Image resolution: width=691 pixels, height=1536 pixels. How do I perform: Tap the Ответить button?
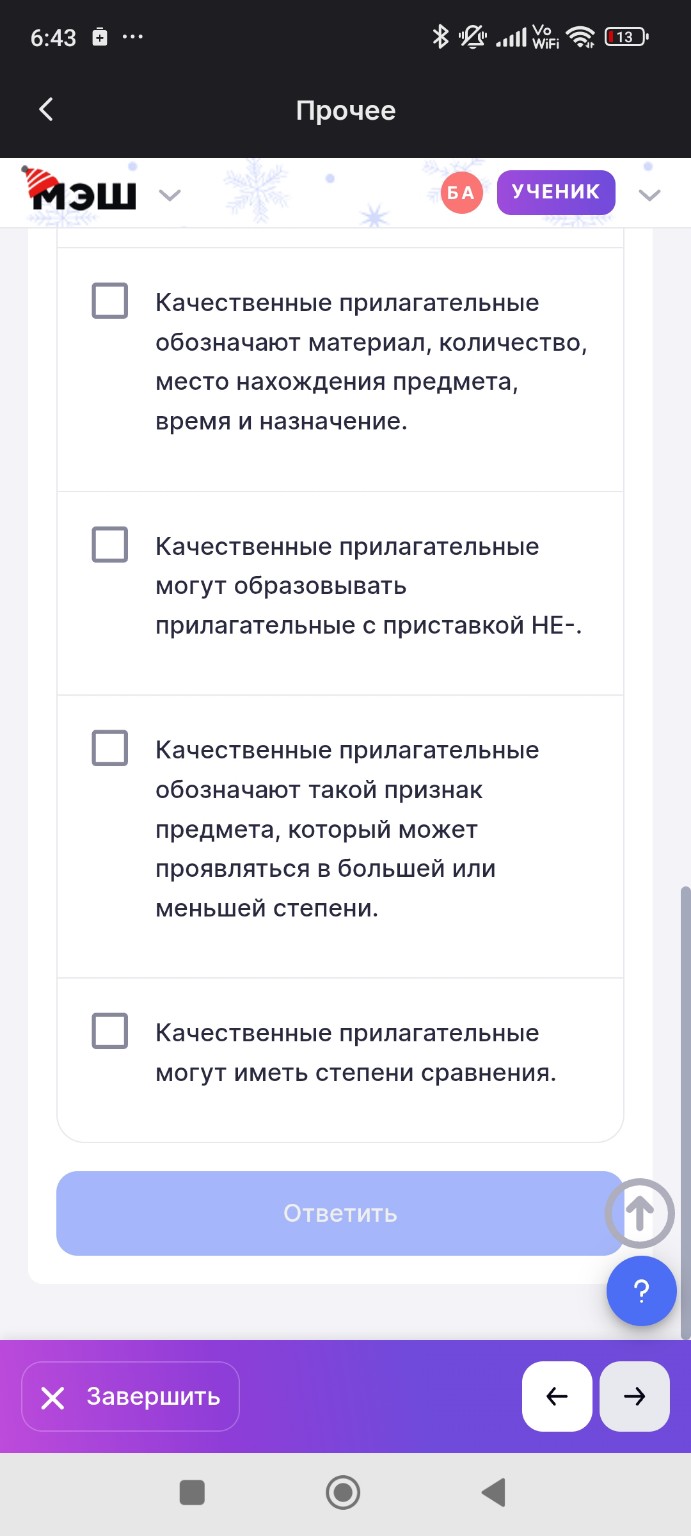(340, 1213)
